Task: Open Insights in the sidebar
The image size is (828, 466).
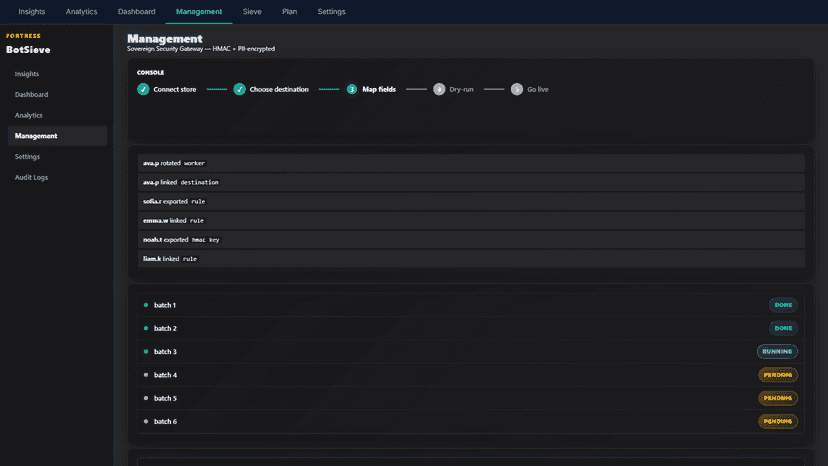Action: (x=57, y=74)
